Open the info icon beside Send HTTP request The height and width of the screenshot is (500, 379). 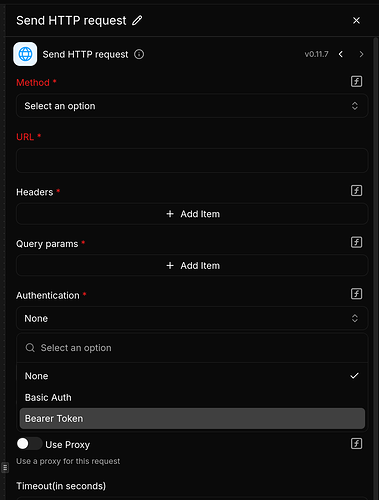click(139, 54)
